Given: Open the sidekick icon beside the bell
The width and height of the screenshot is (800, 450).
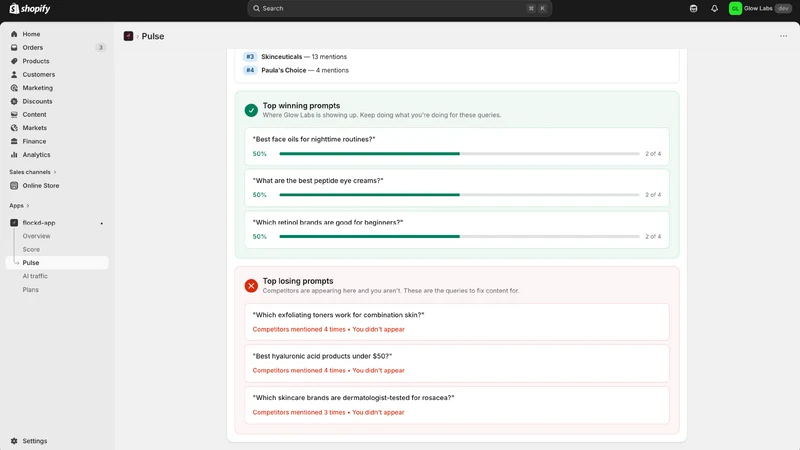Looking at the screenshot, I should (x=693, y=9).
